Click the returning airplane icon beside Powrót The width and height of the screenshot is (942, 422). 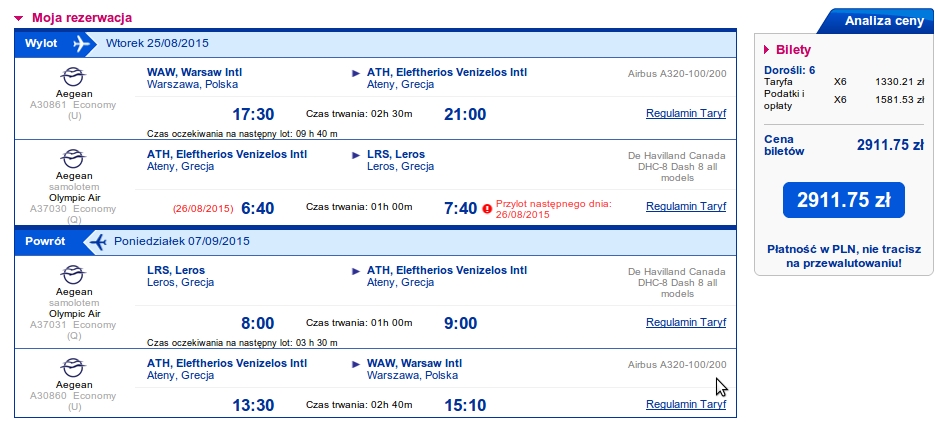(x=95, y=242)
